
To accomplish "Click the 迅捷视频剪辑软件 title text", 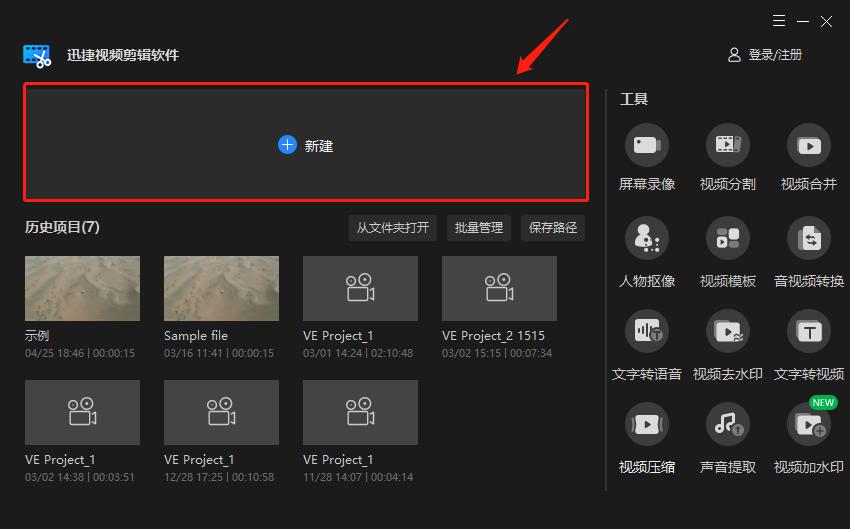I will click(123, 55).
